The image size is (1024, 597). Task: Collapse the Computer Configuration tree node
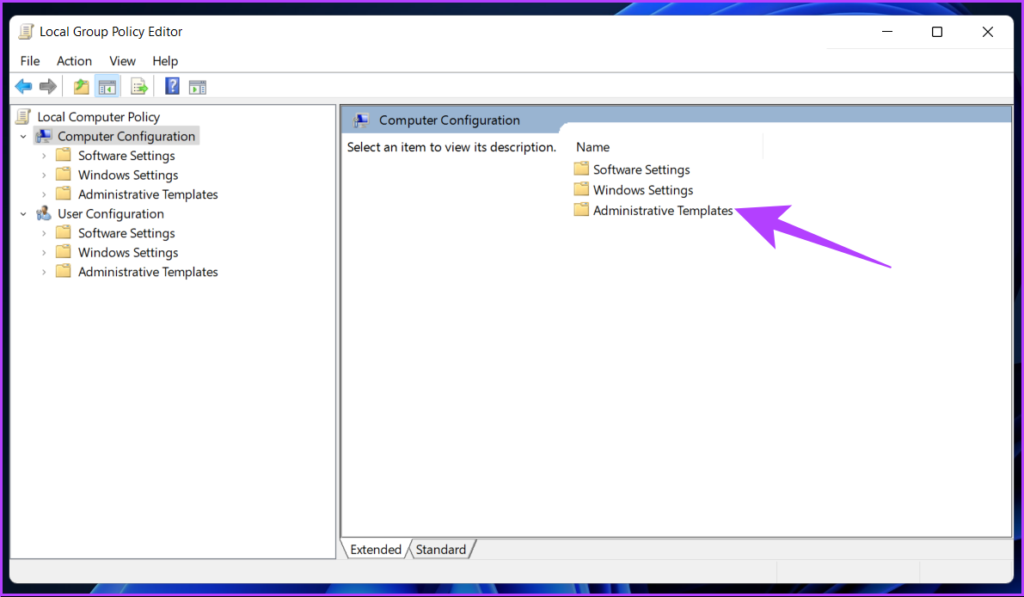click(x=24, y=136)
